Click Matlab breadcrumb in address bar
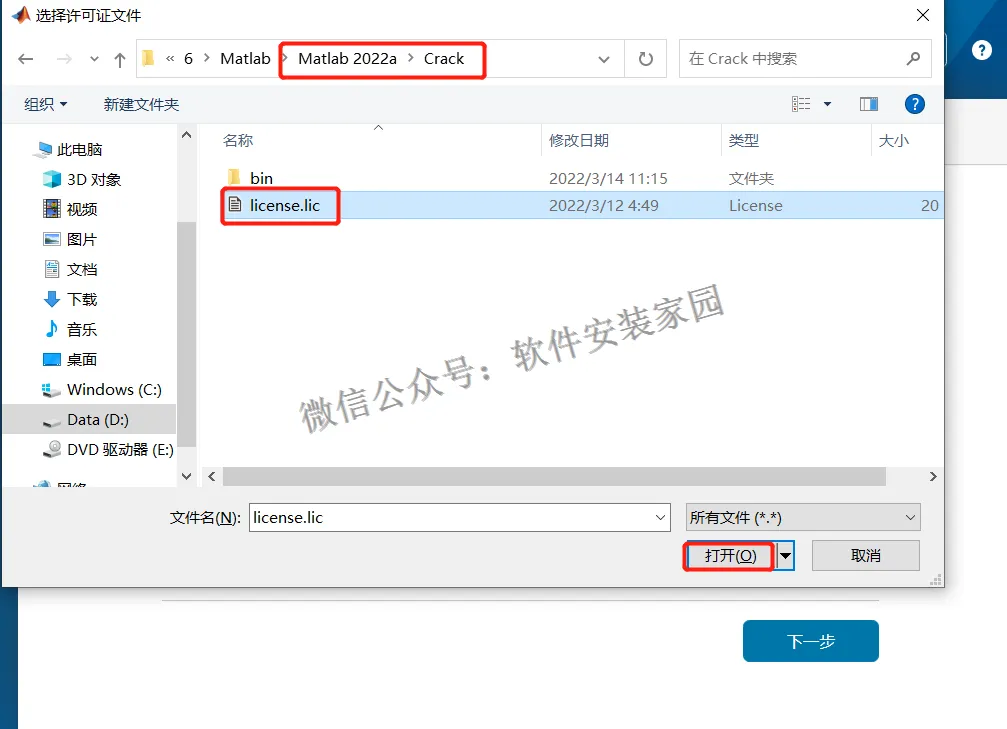The height and width of the screenshot is (729, 1007). tap(245, 59)
